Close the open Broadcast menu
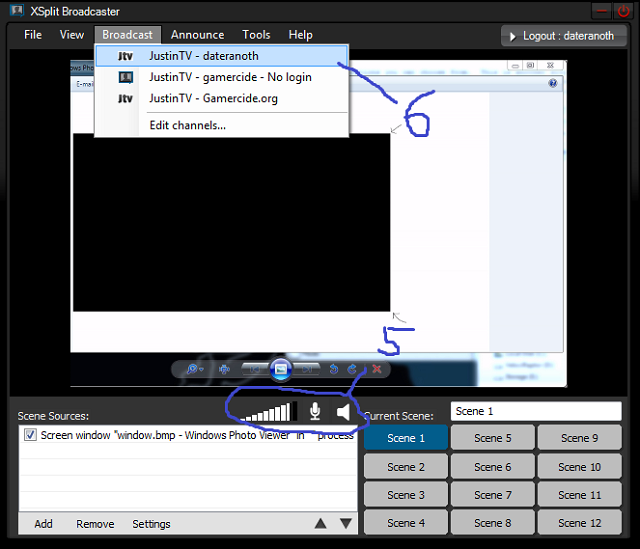This screenshot has width=640, height=549. pyautogui.click(x=128, y=35)
